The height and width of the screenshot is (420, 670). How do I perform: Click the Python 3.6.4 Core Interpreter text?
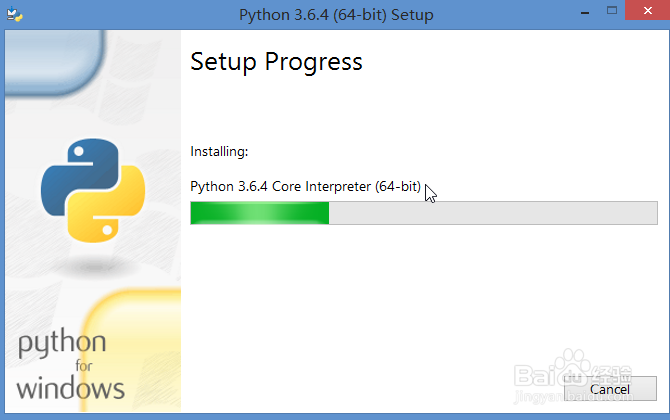pyautogui.click(x=306, y=187)
